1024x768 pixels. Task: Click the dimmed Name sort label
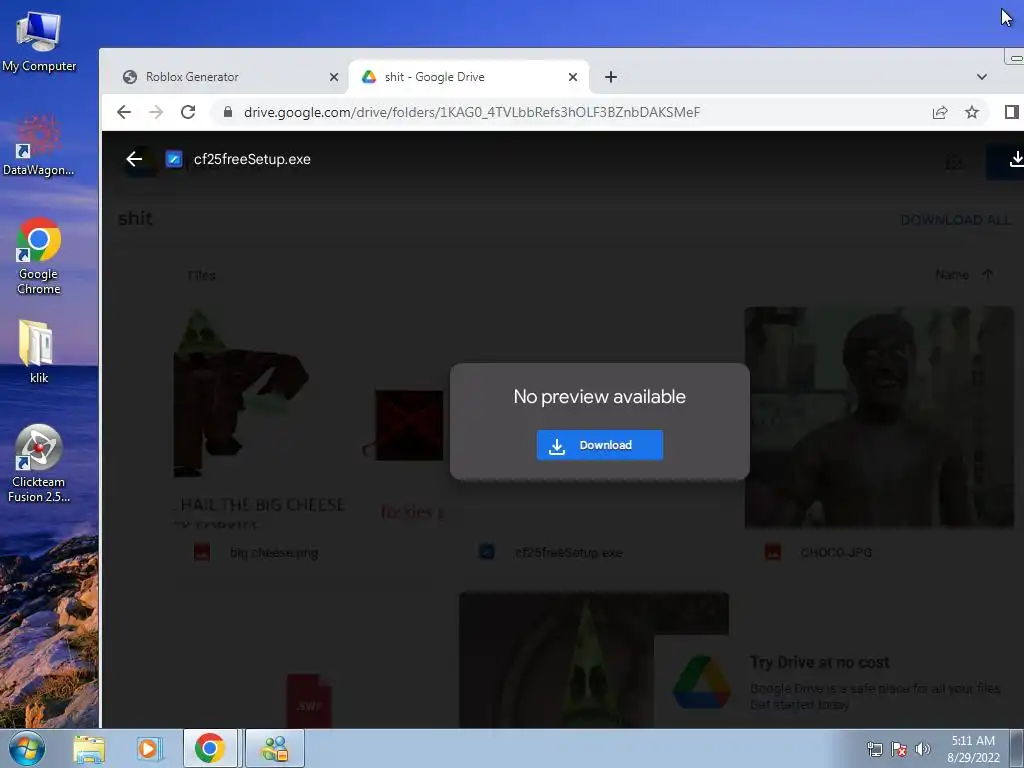click(x=952, y=275)
